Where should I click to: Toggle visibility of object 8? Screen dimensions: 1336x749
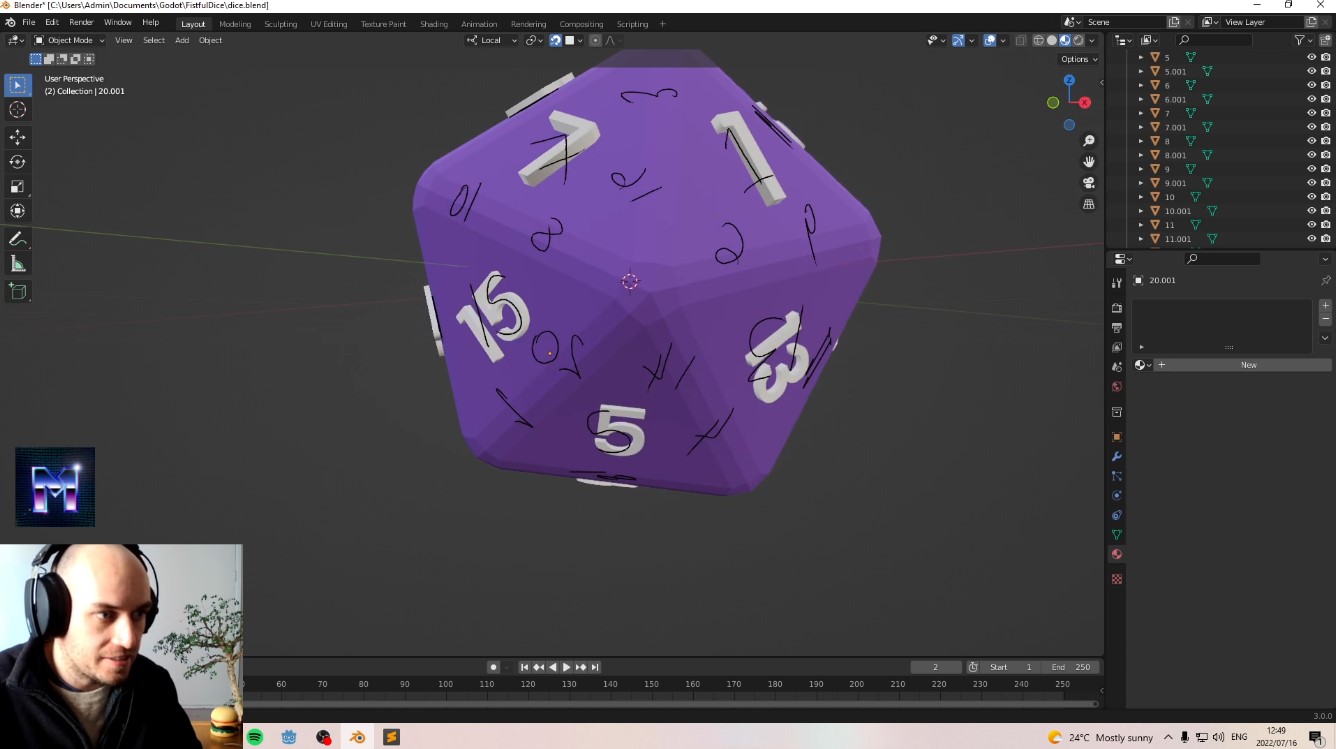coord(1311,141)
